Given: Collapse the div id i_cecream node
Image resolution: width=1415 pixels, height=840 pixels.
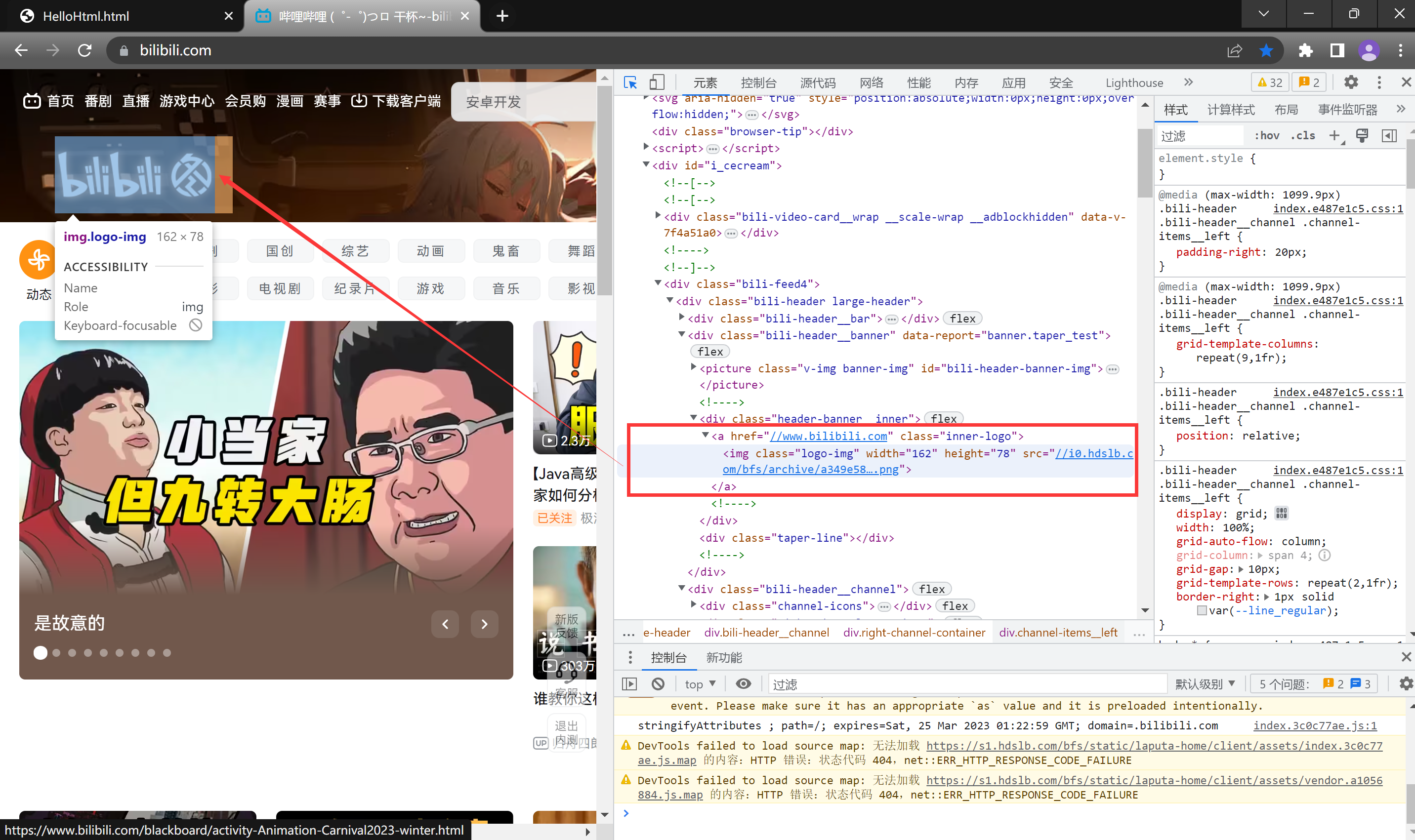Looking at the screenshot, I should 646,165.
